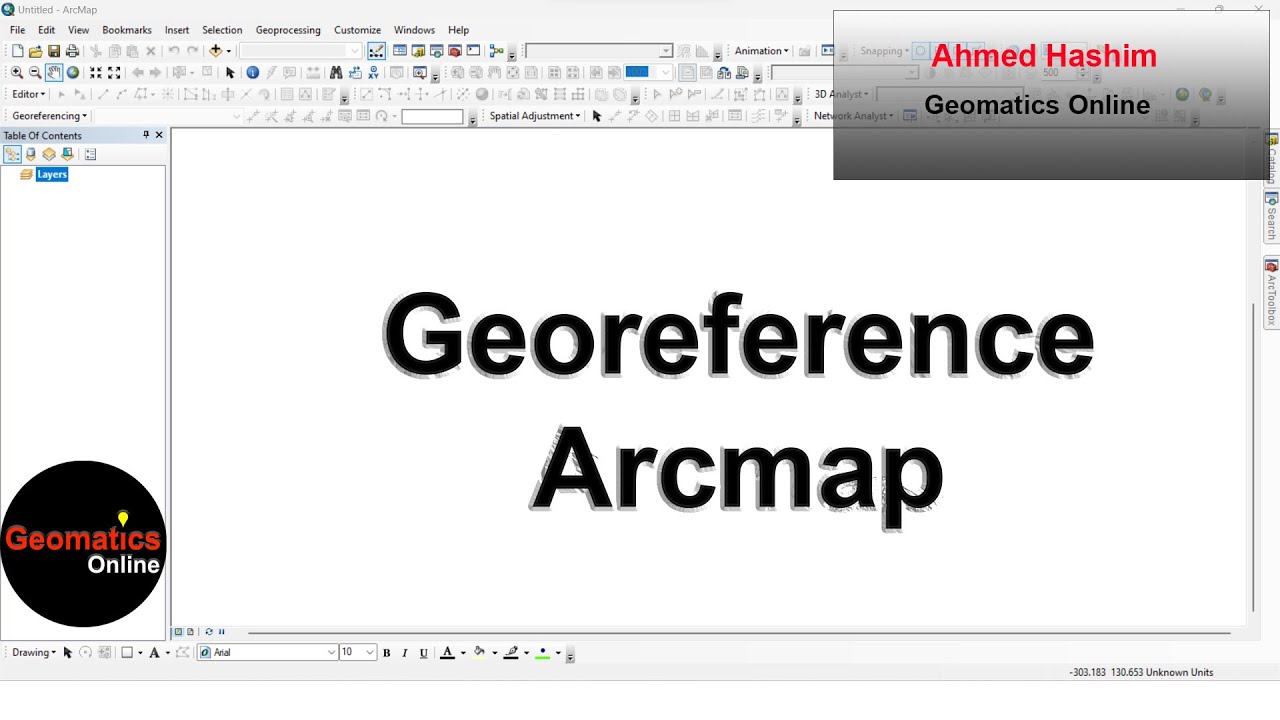Click the Fixed Zoom In icon
The height and width of the screenshot is (720, 1280).
pyautogui.click(x=96, y=73)
